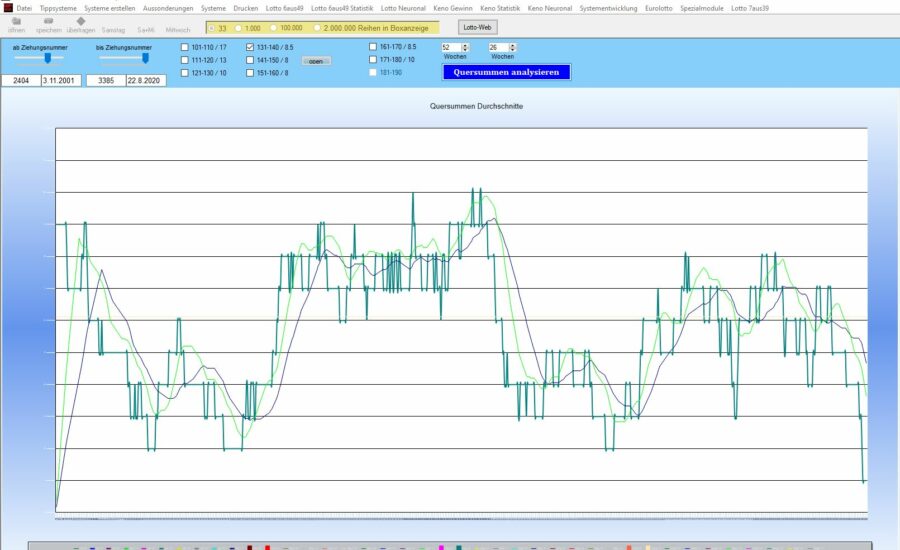The height and width of the screenshot is (550, 900).
Task: Select the 1.000 rows radio button
Action: pos(238,28)
